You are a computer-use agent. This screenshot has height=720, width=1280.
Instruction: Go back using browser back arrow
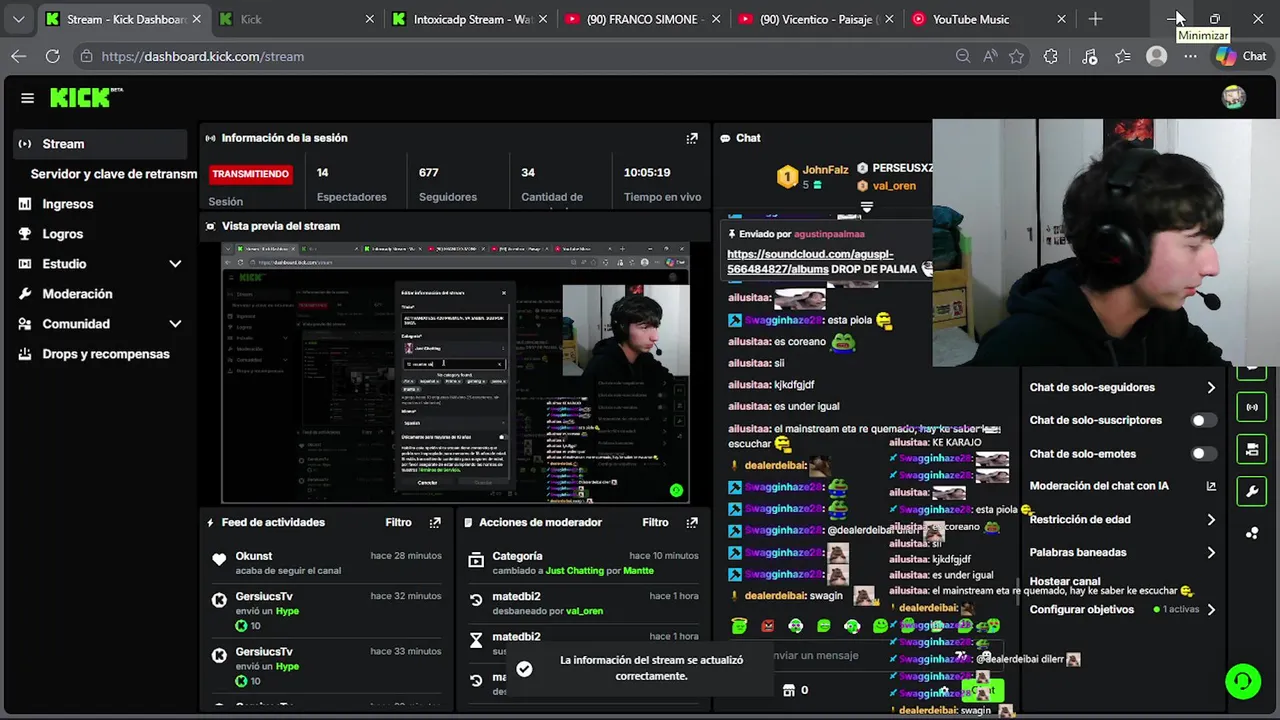click(x=18, y=56)
